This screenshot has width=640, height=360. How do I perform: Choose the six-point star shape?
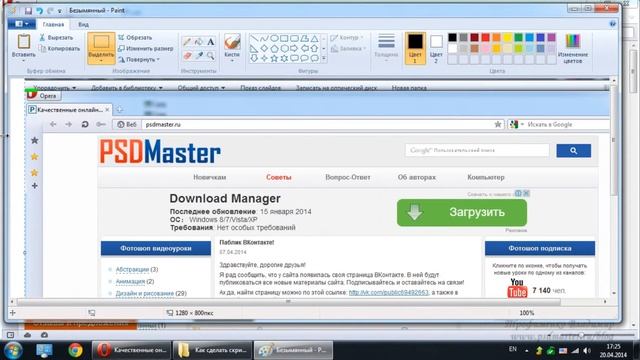(284, 58)
